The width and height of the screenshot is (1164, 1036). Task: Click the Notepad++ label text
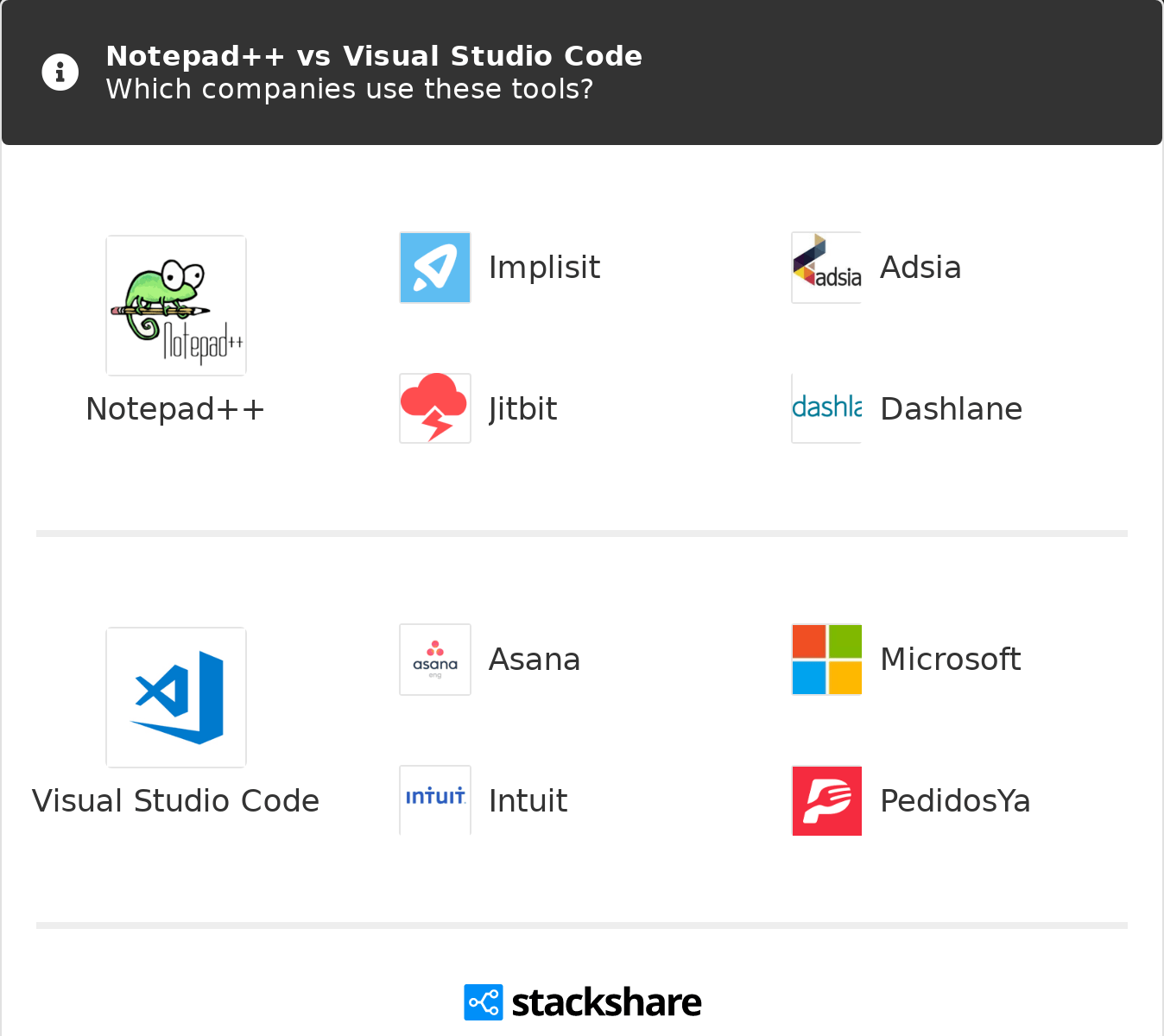[x=175, y=408]
